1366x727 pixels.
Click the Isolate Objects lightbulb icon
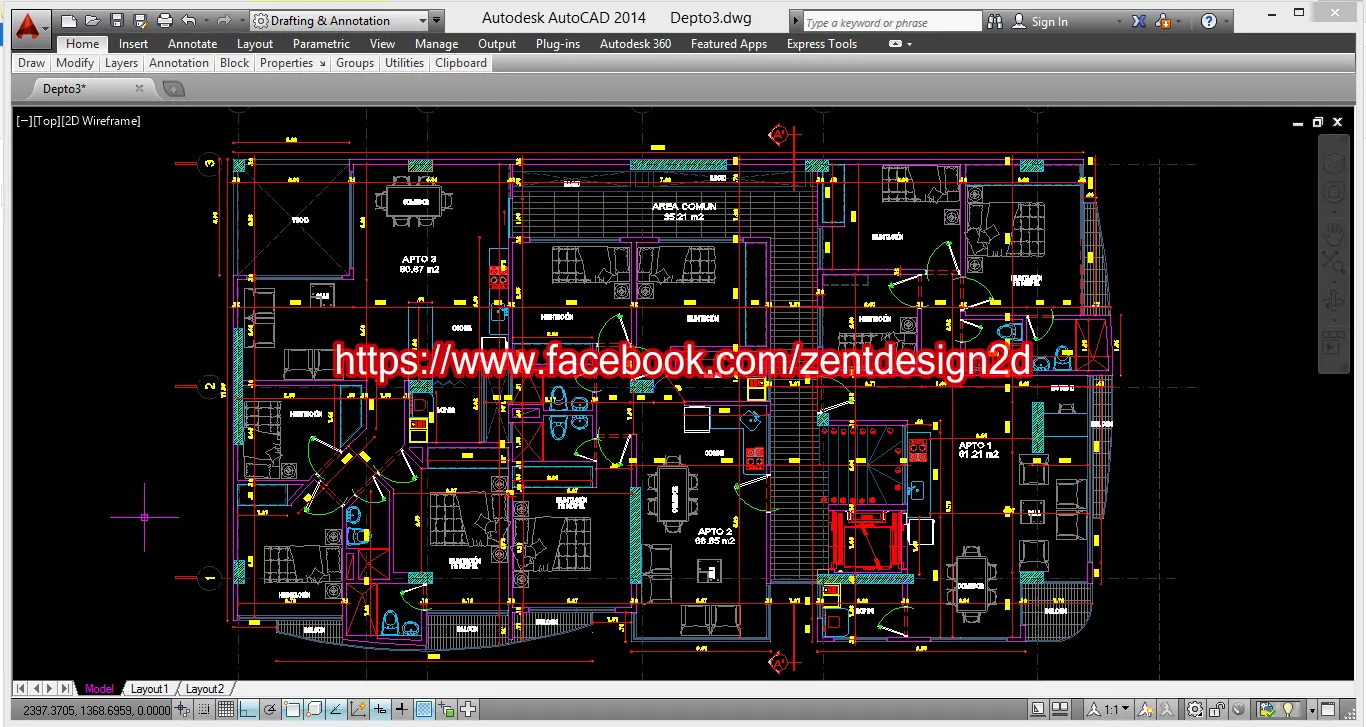click(1288, 709)
